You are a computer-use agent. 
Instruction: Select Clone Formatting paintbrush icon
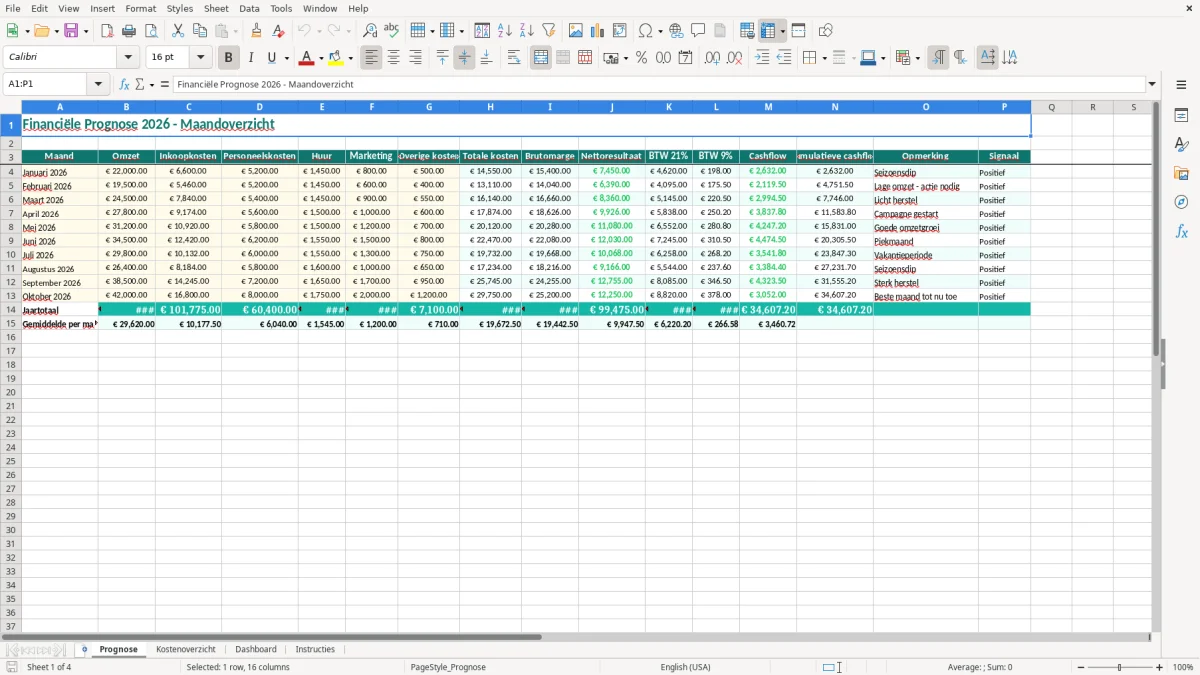pyautogui.click(x=257, y=31)
